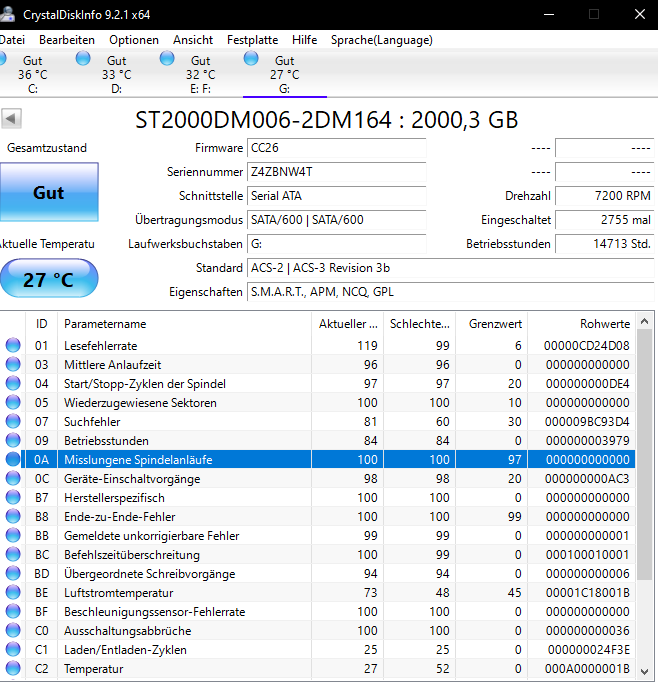
Task: Click status orb of Misslungene Spindelanläufe
Action: pyautogui.click(x=13, y=459)
